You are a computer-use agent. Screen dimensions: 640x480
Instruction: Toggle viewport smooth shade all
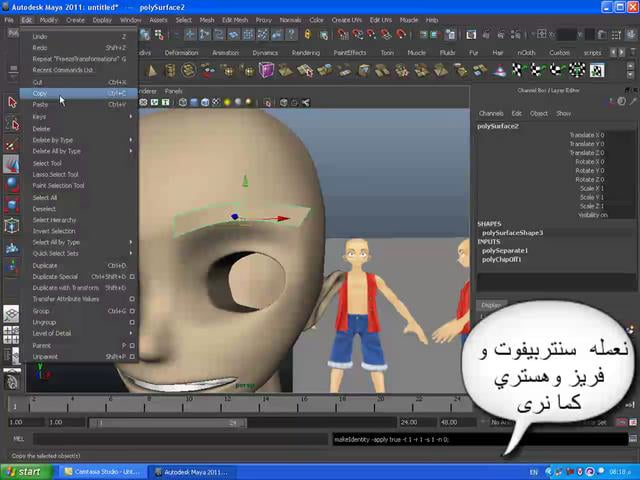[x=194, y=102]
